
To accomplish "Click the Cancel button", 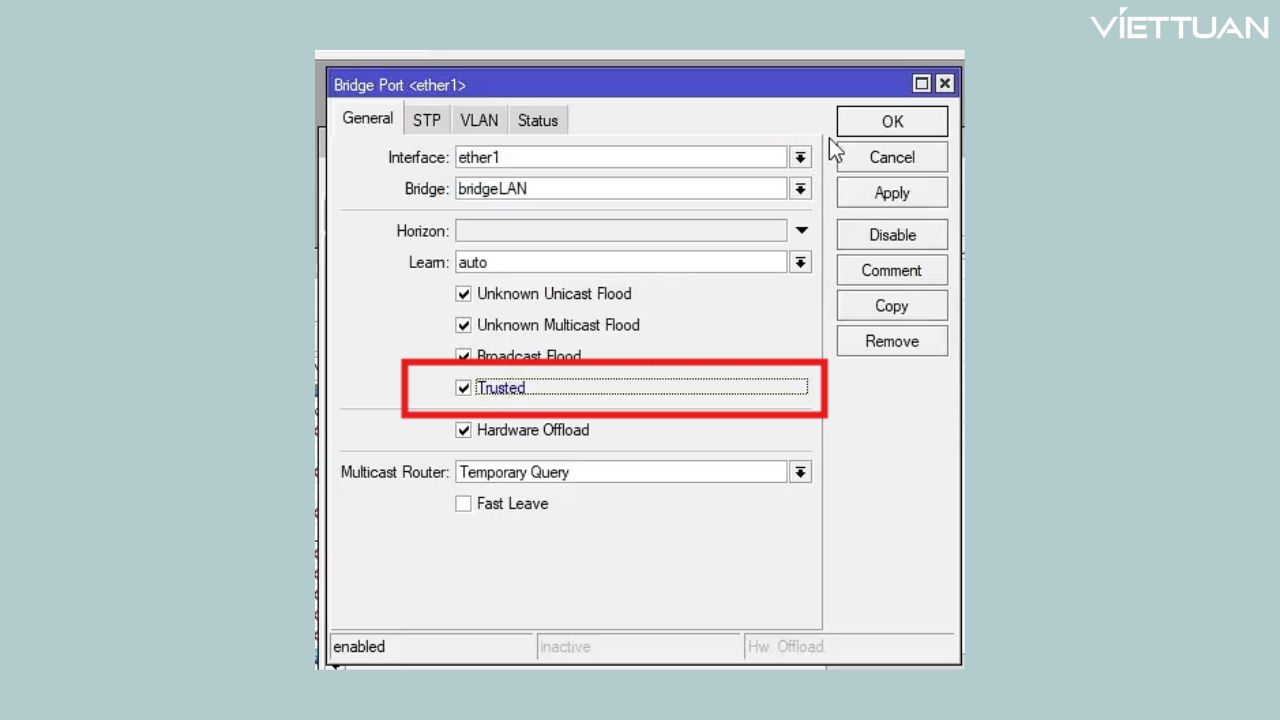I will (892, 157).
